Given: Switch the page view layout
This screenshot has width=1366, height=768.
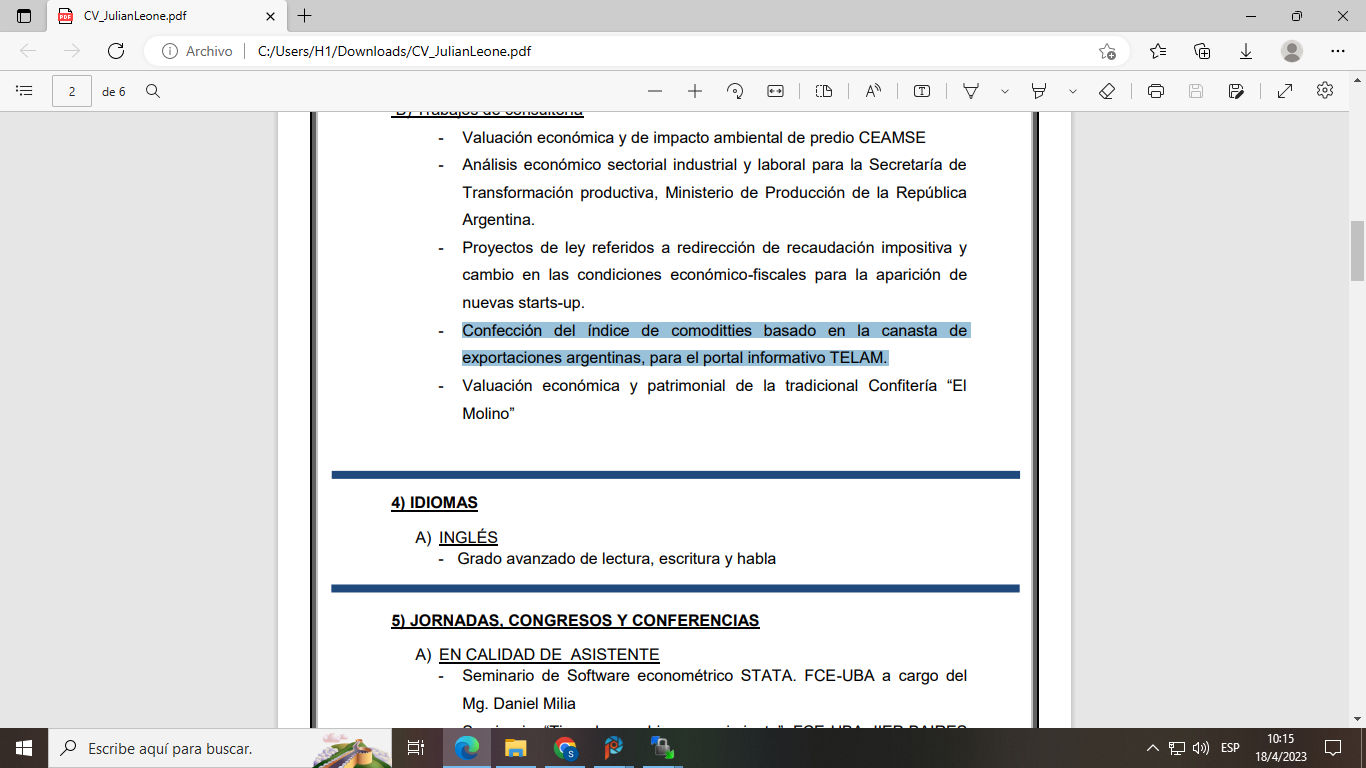Looking at the screenshot, I should pos(824,91).
